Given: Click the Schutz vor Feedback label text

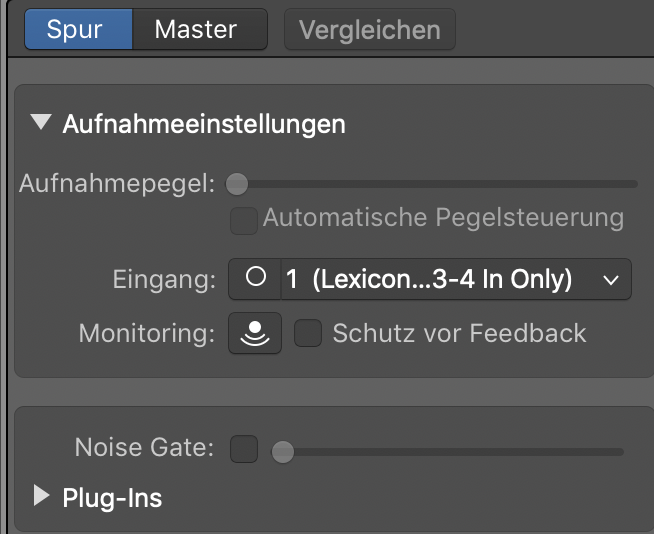Looking at the screenshot, I should [x=459, y=333].
